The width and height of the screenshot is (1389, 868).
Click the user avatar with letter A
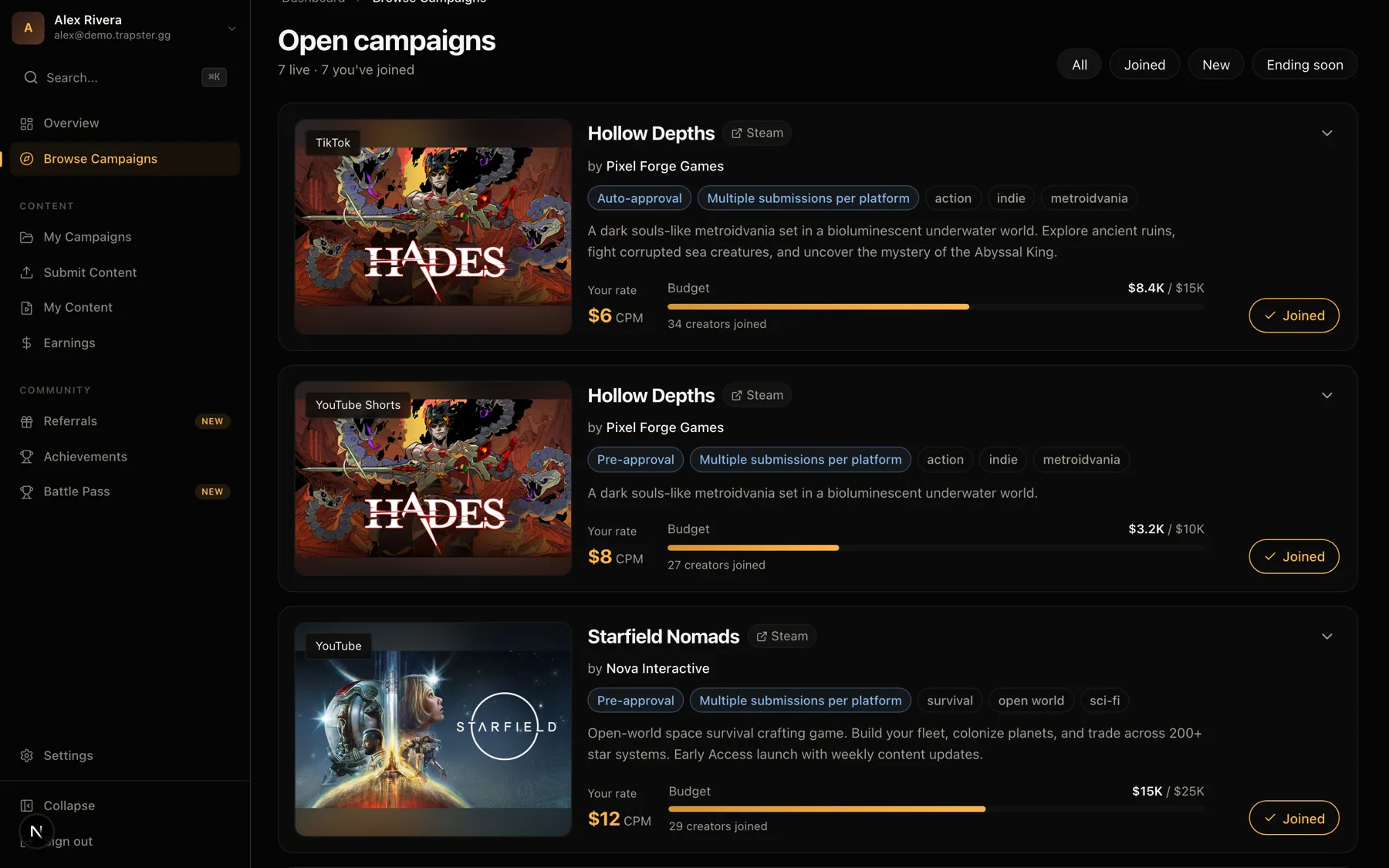point(29,28)
